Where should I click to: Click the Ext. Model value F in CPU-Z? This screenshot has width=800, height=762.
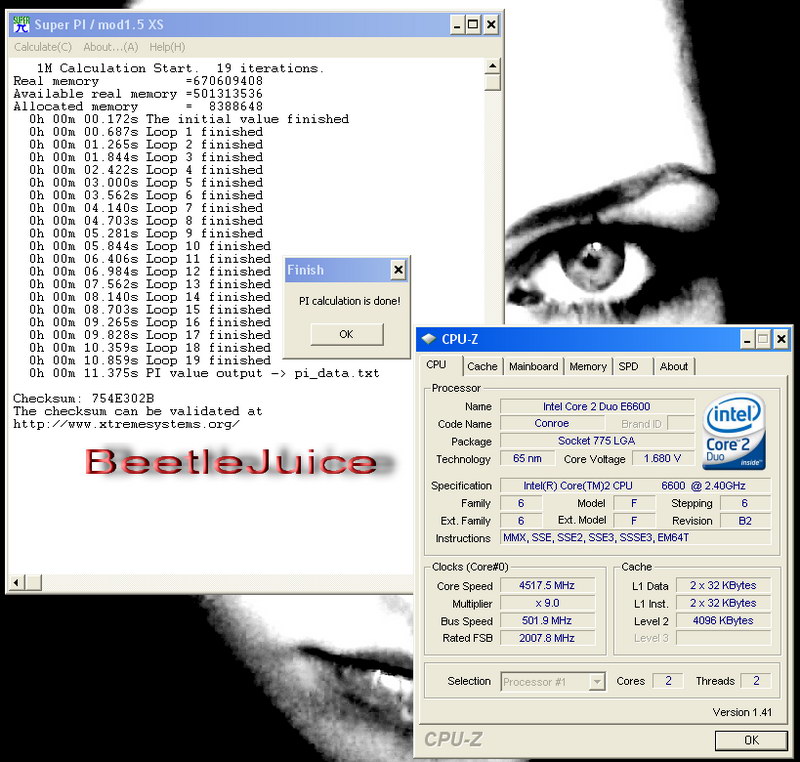(634, 521)
